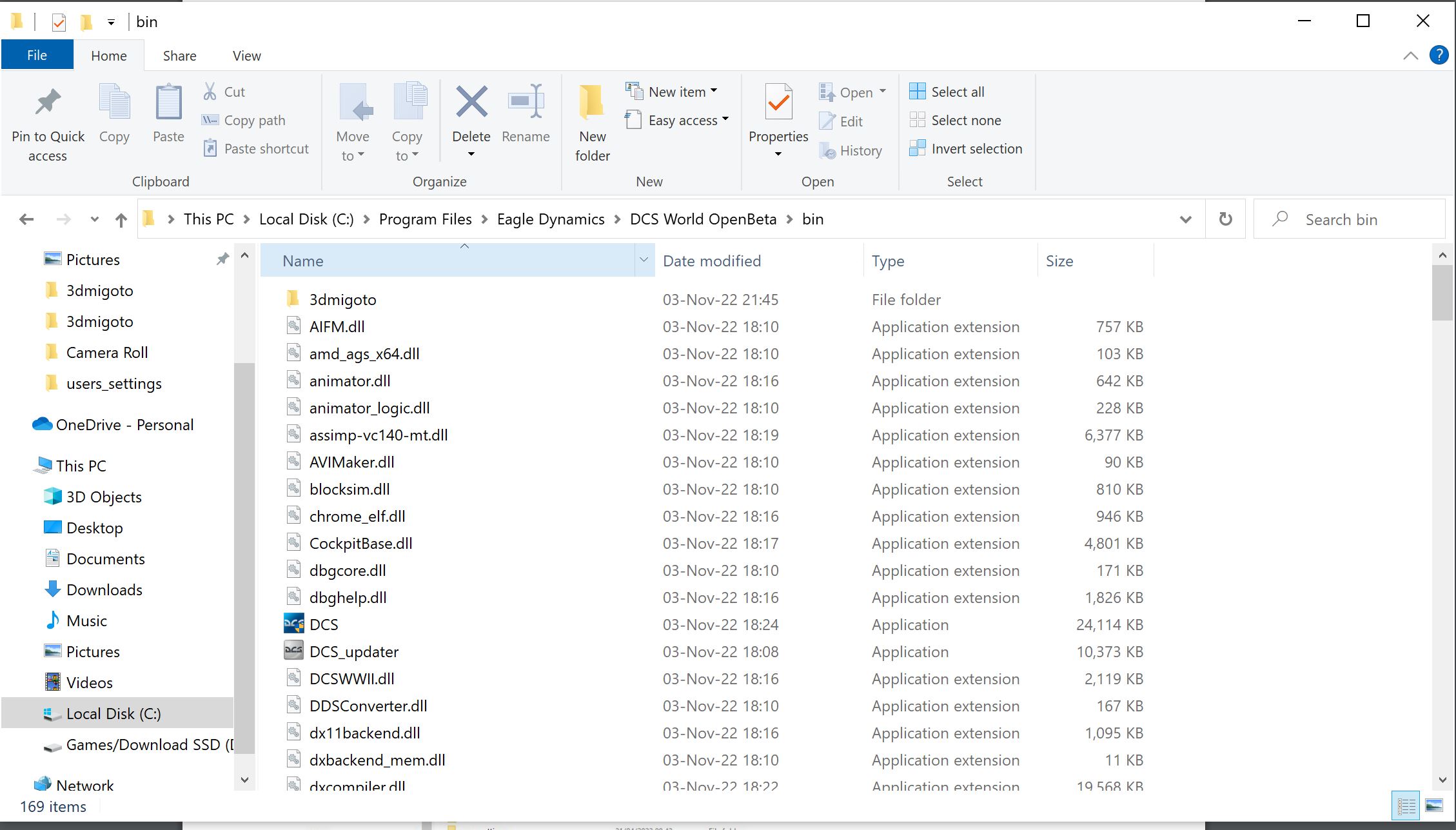
Task: Click the Select all icon
Action: [917, 92]
